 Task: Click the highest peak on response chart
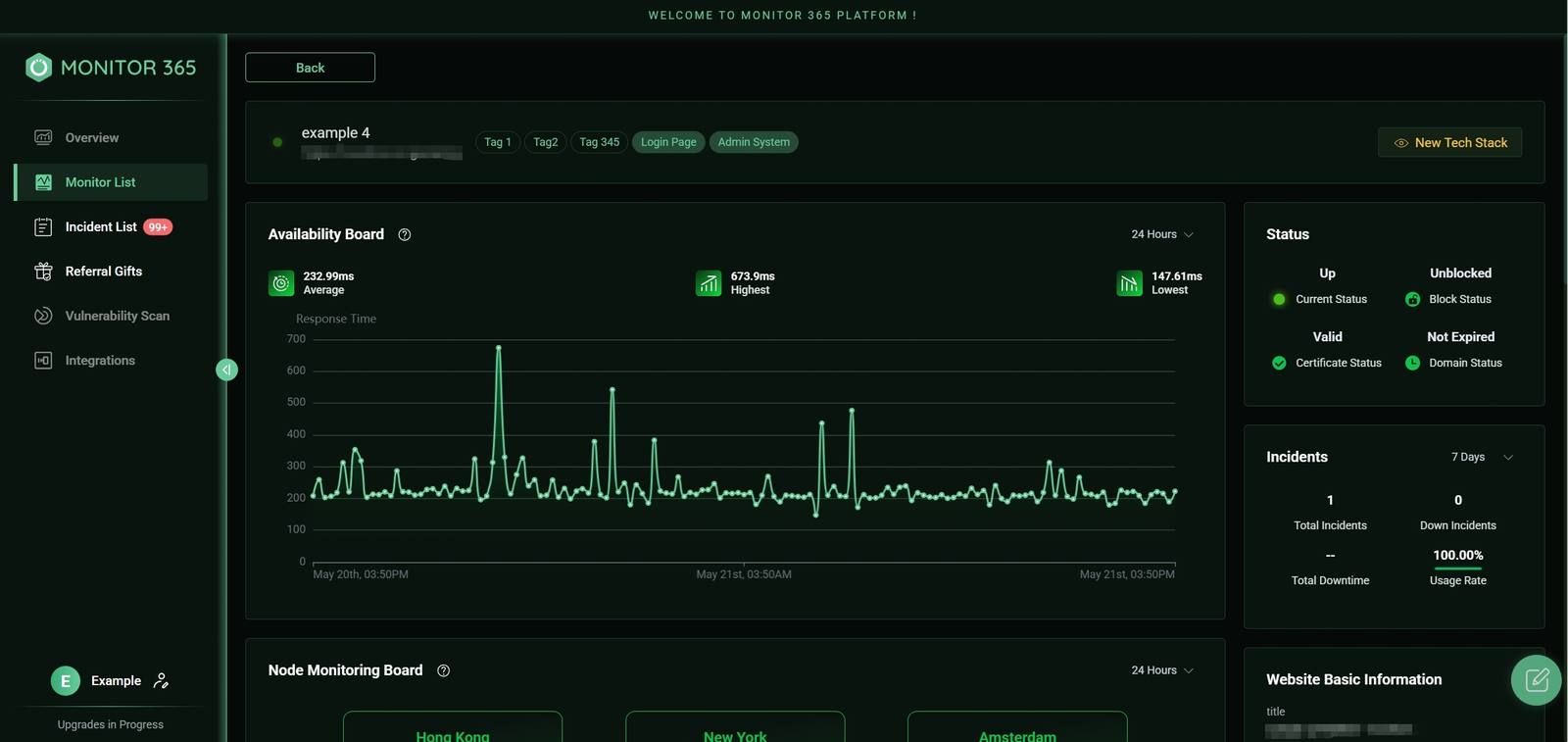[x=499, y=347]
